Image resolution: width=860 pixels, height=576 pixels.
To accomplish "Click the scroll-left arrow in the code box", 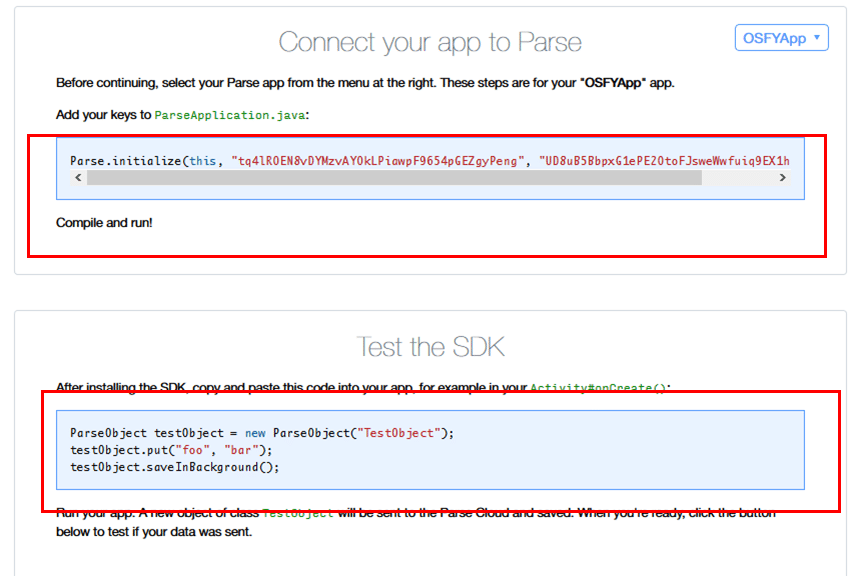I will click(x=78, y=178).
